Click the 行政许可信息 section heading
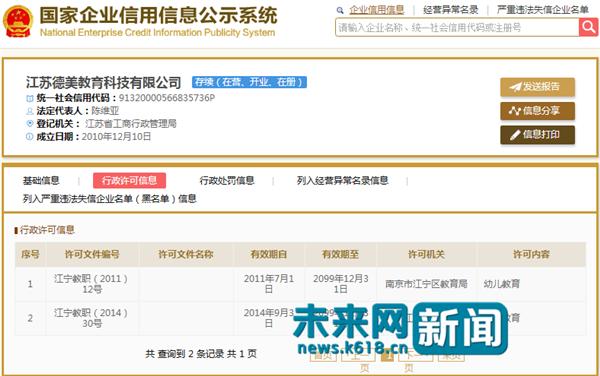This screenshot has height=376, width=600. coord(47,230)
